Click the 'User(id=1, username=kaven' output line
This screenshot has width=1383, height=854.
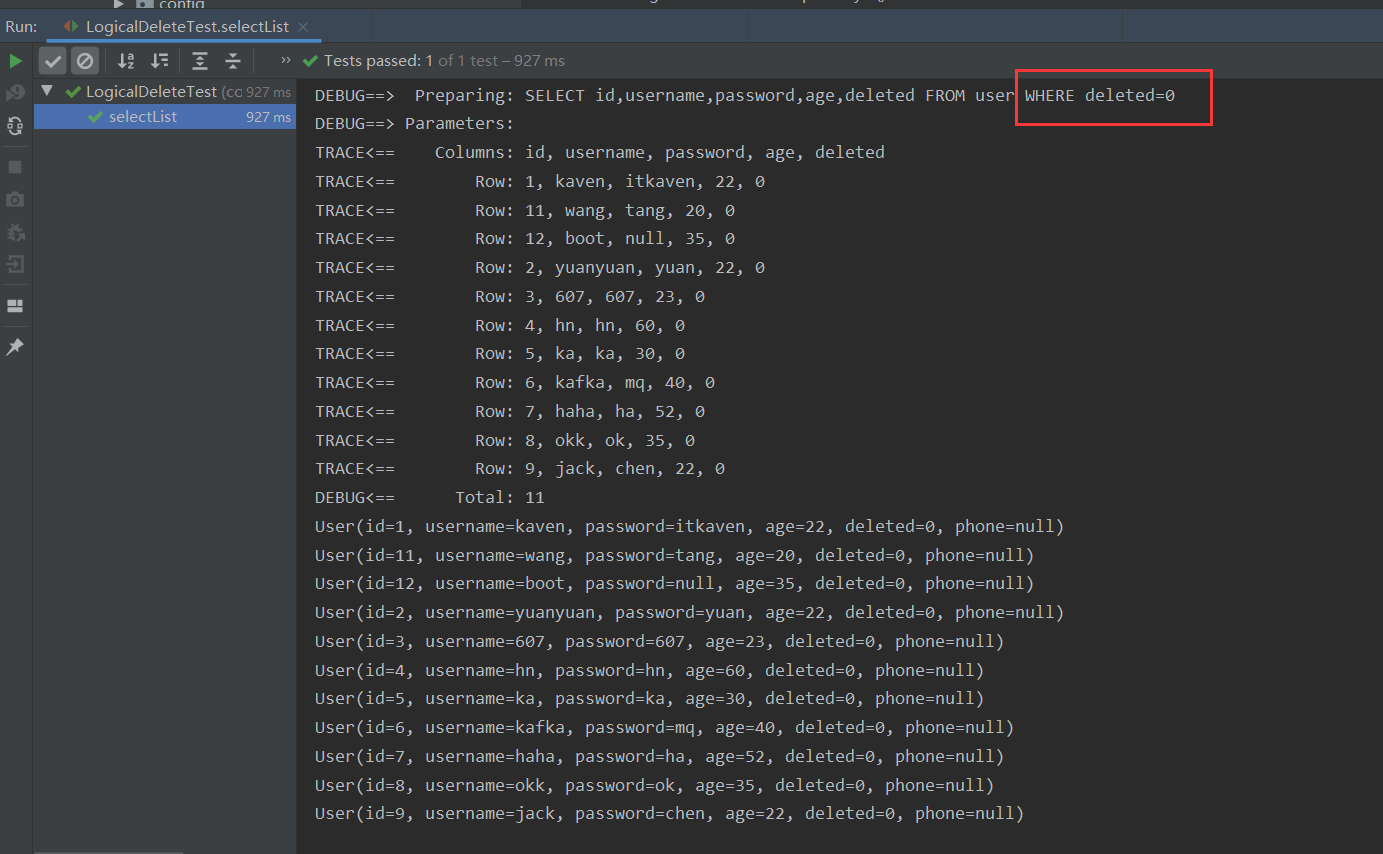click(690, 527)
